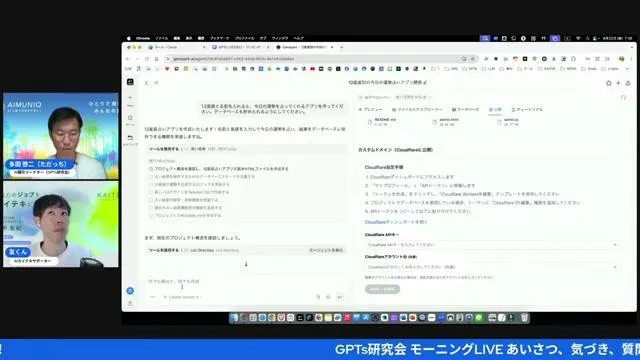Click the New plus icon in sidebar
The image size is (640, 360).
coord(130,98)
